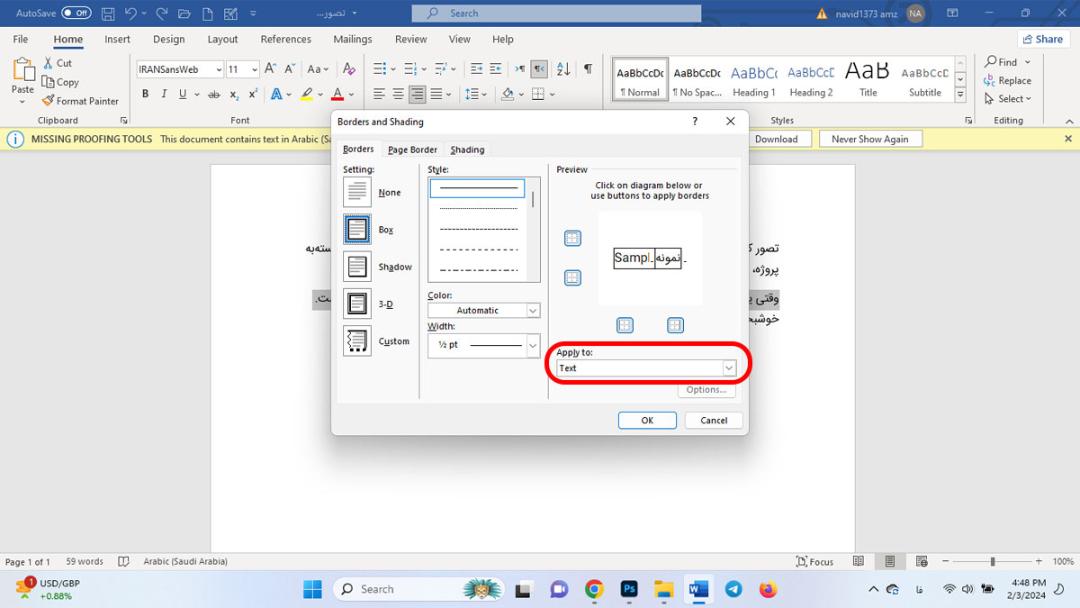Switch to Page Border tab

click(412, 149)
